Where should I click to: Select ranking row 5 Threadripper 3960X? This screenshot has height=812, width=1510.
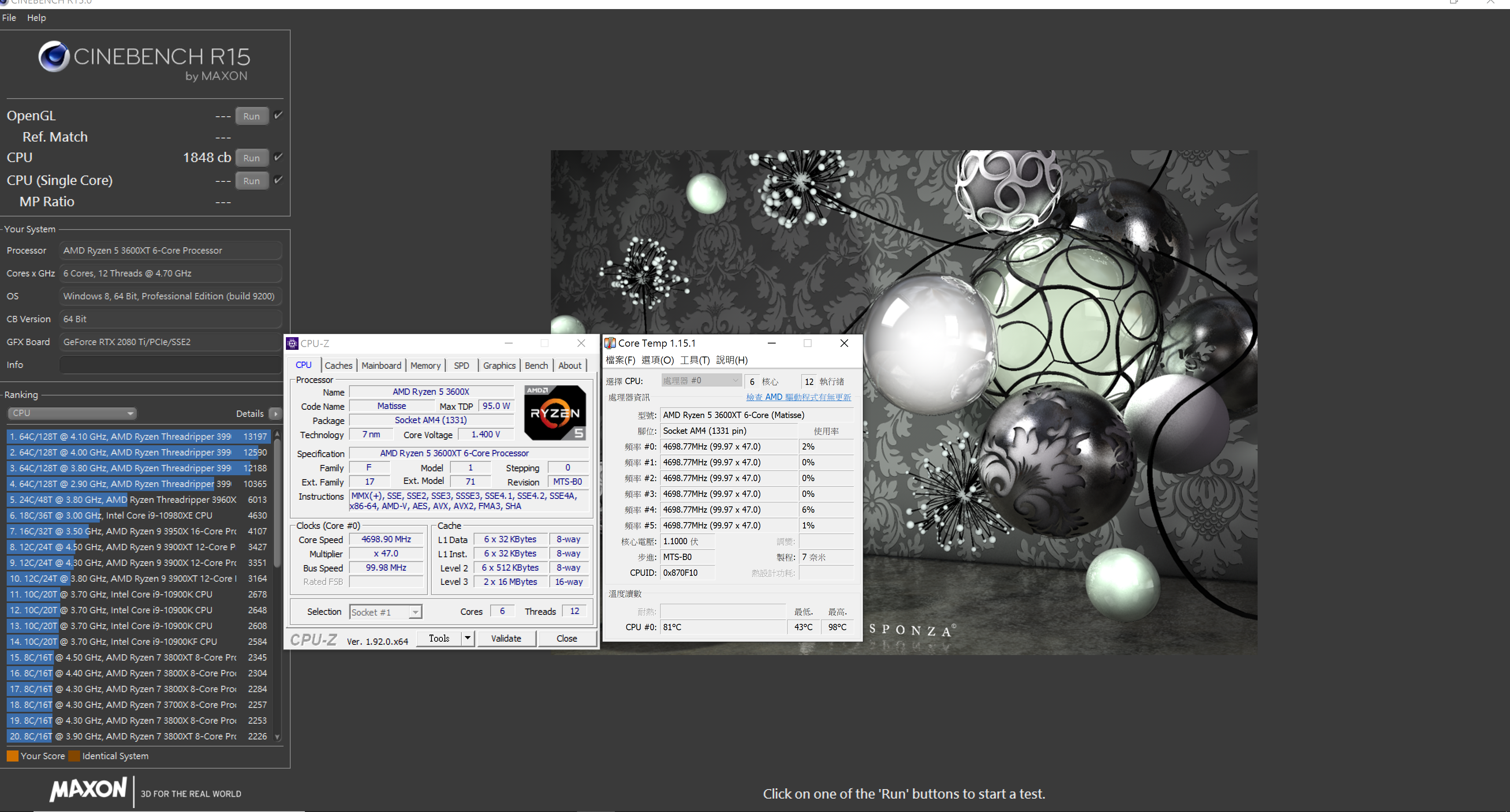[138, 500]
